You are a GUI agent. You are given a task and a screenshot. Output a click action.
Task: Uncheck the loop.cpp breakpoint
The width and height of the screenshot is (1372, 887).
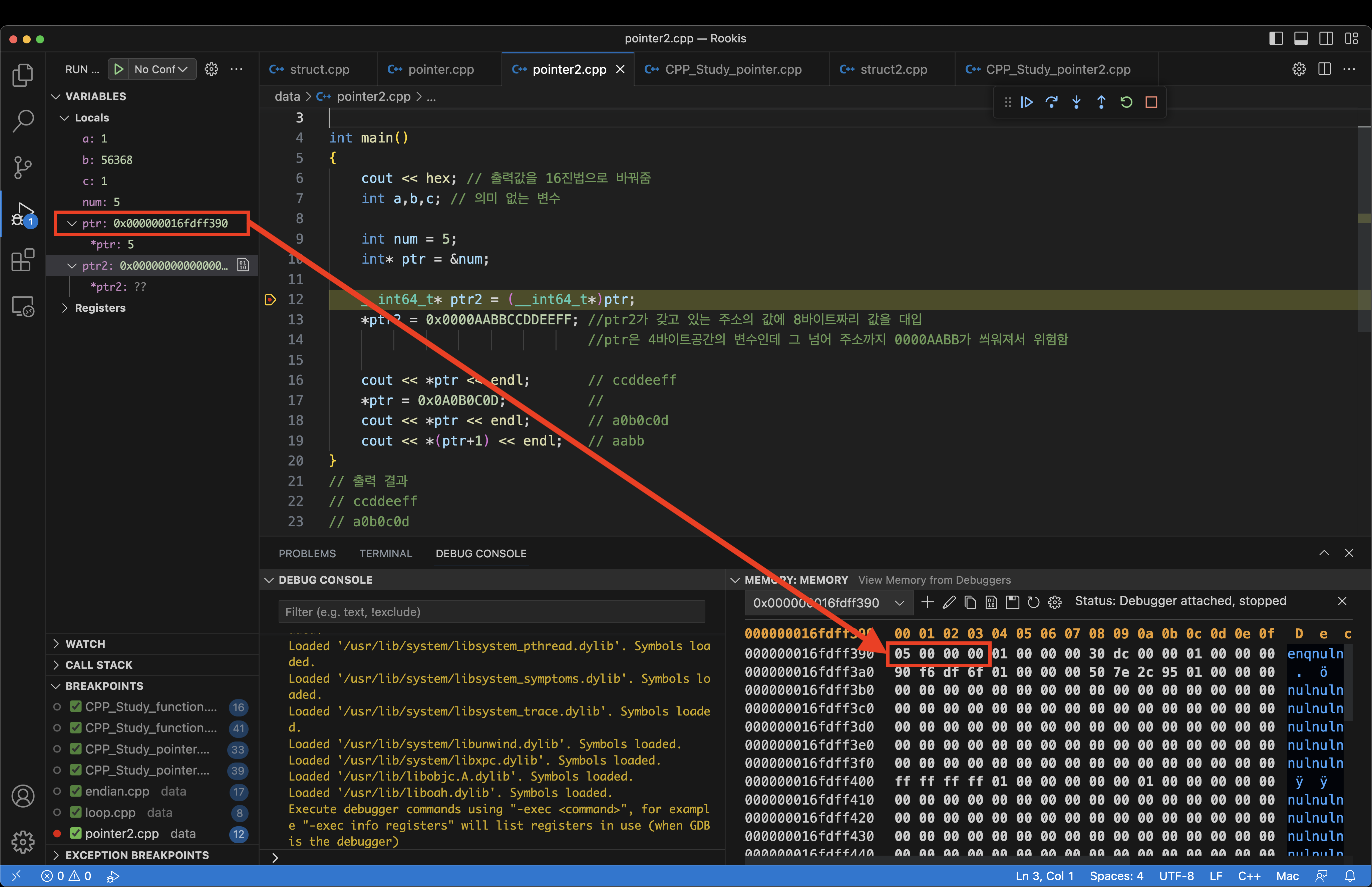pyautogui.click(x=75, y=812)
